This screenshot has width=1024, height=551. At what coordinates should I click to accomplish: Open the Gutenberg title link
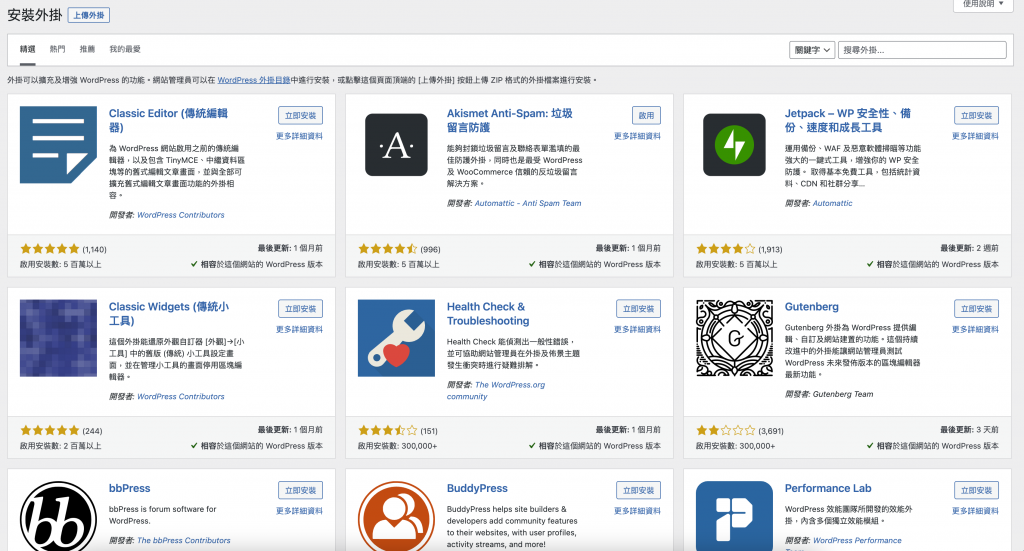coord(812,307)
